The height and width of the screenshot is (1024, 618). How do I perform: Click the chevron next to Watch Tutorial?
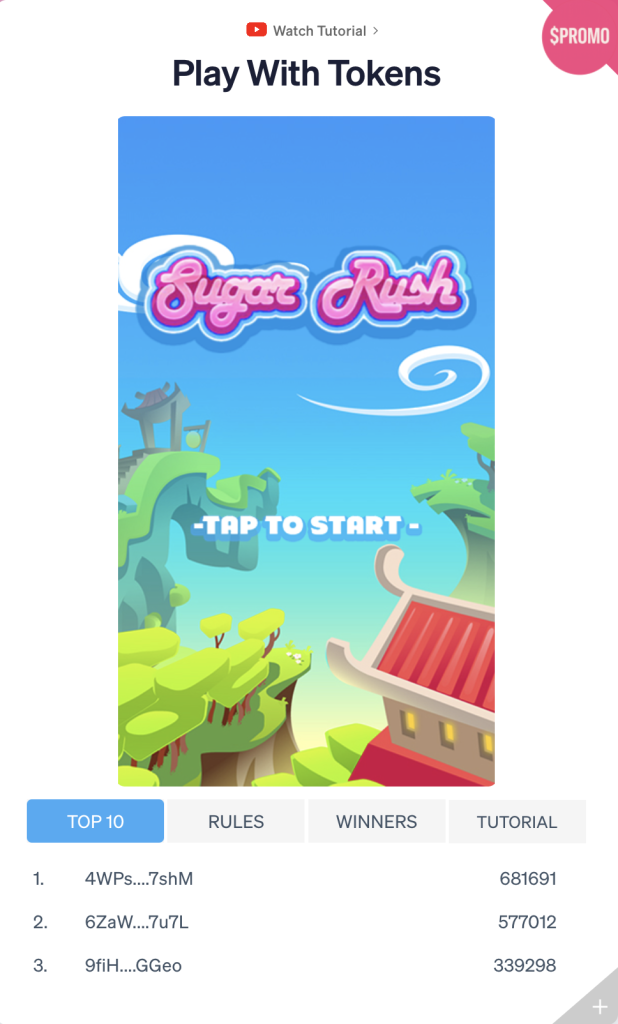click(x=376, y=31)
